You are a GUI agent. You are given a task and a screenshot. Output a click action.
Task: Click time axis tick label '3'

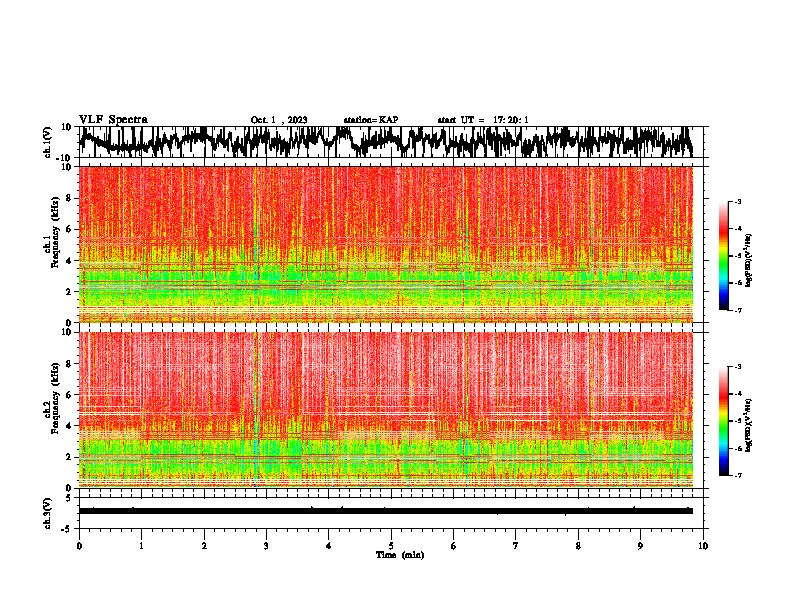[266, 546]
